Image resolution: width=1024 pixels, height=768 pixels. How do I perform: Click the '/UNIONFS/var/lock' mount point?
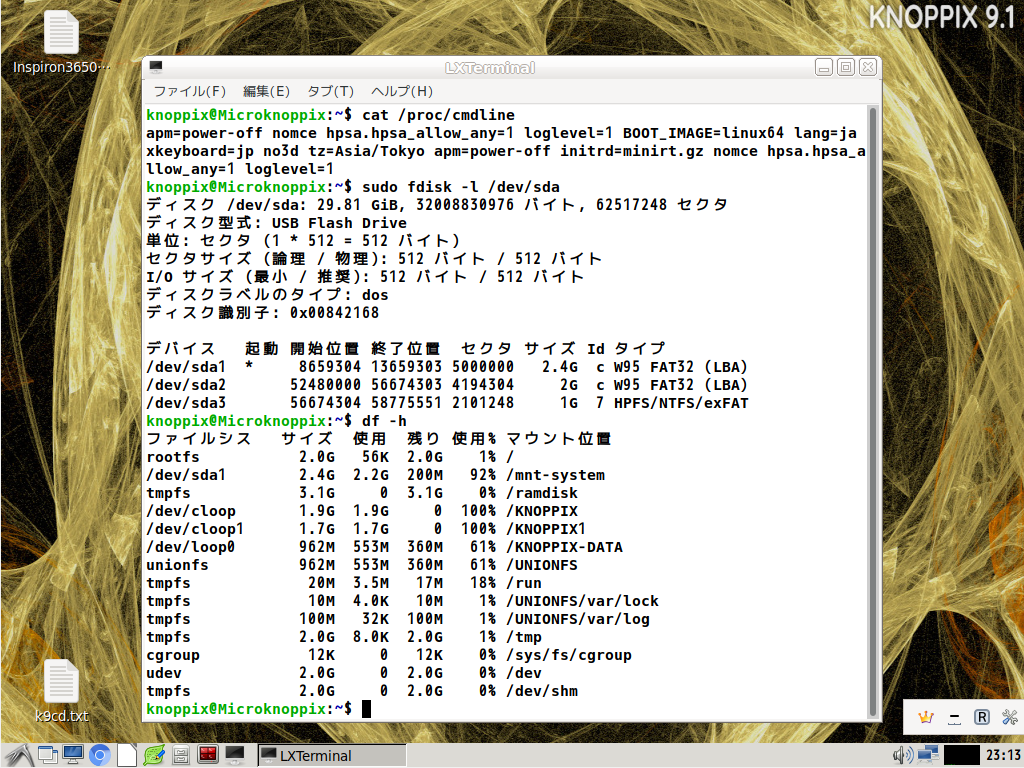[583, 601]
